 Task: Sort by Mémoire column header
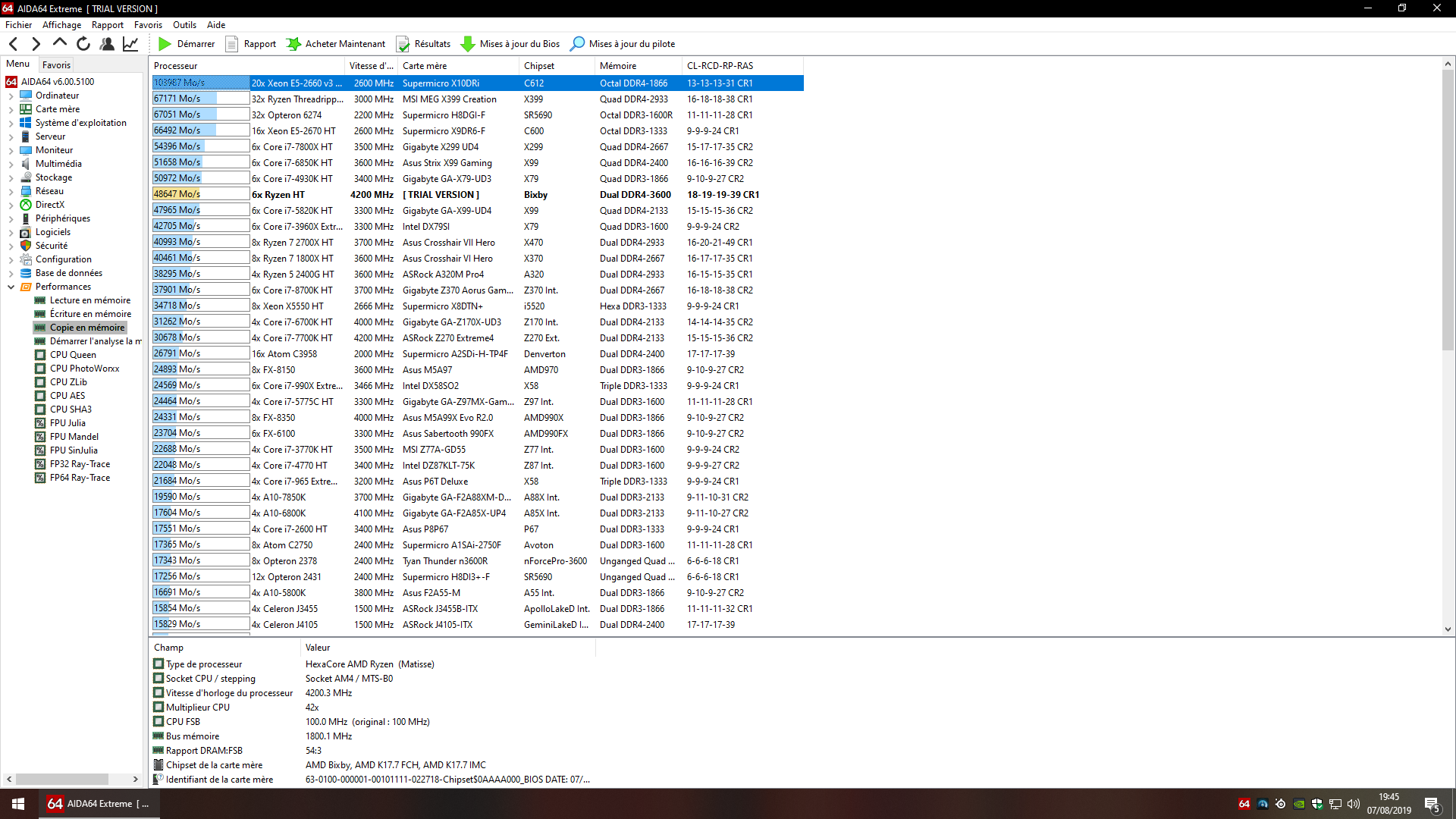point(639,66)
